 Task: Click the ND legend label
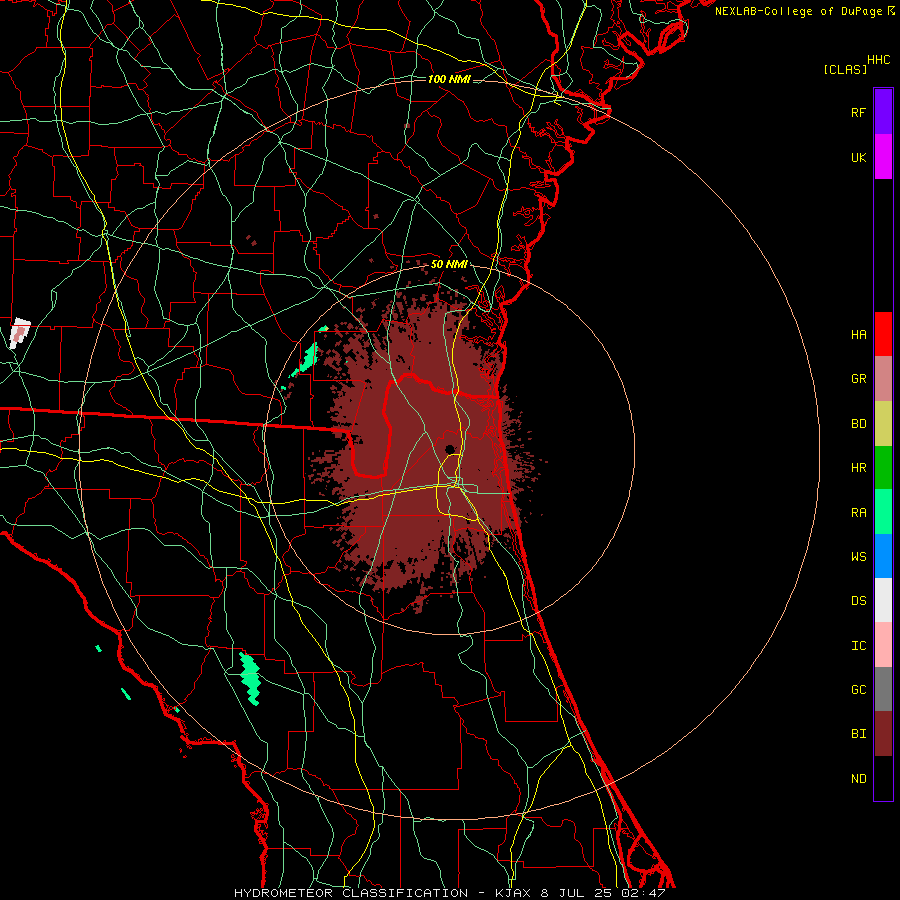(858, 778)
